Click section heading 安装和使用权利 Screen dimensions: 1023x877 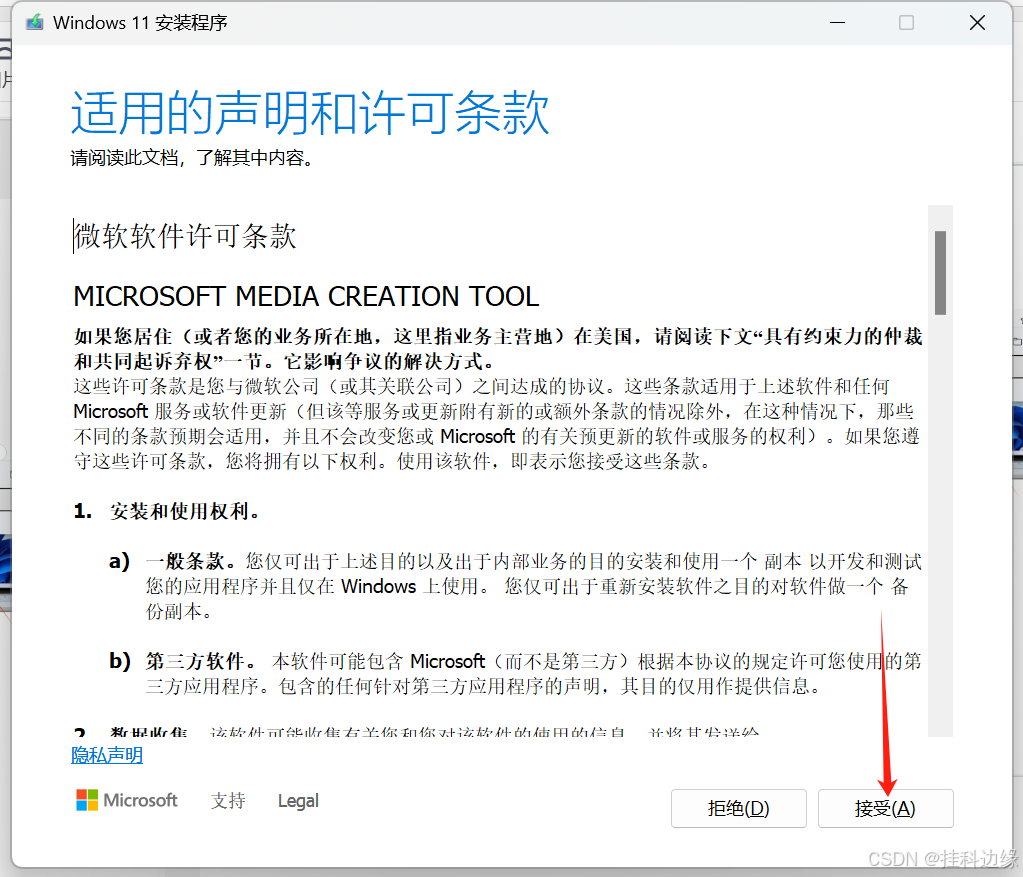click(185, 511)
